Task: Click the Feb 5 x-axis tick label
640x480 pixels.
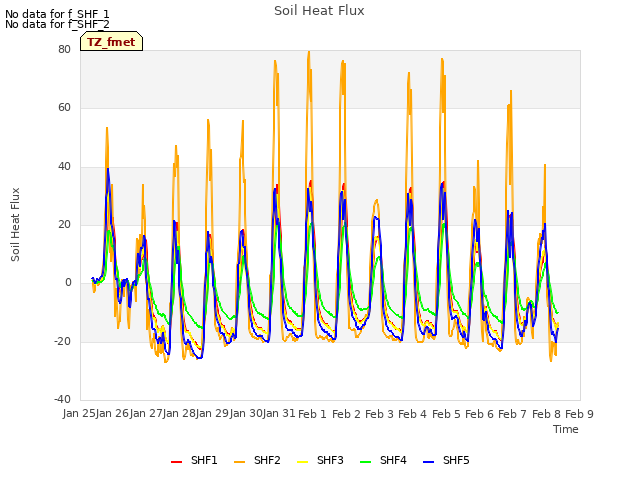Action: click(x=446, y=414)
